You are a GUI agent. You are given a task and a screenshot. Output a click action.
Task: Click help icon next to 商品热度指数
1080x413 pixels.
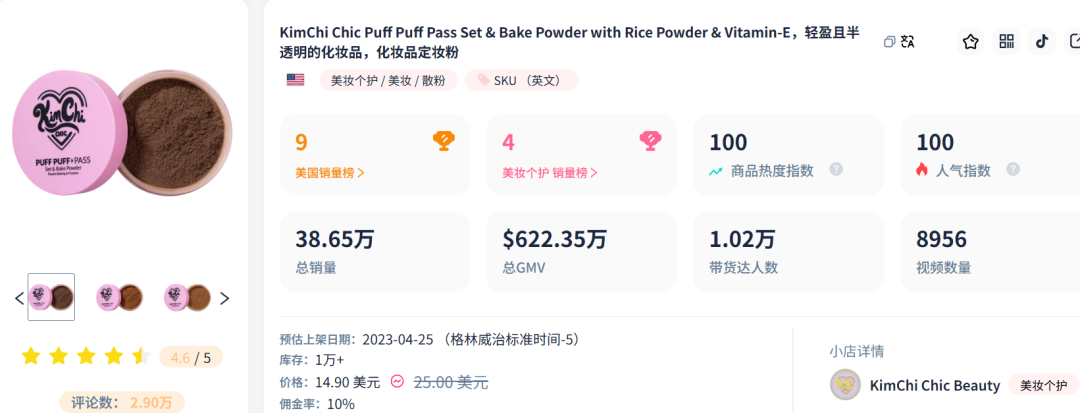point(836,170)
